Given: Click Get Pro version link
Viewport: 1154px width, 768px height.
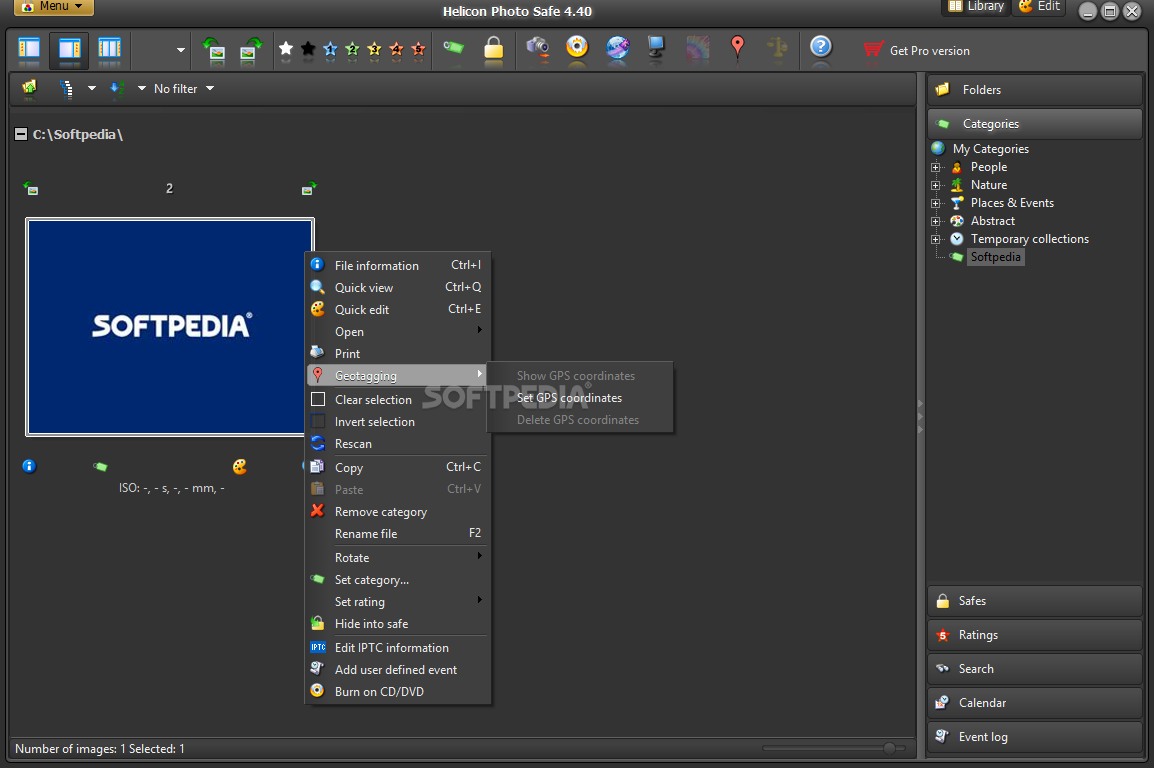Looking at the screenshot, I should (x=916, y=51).
